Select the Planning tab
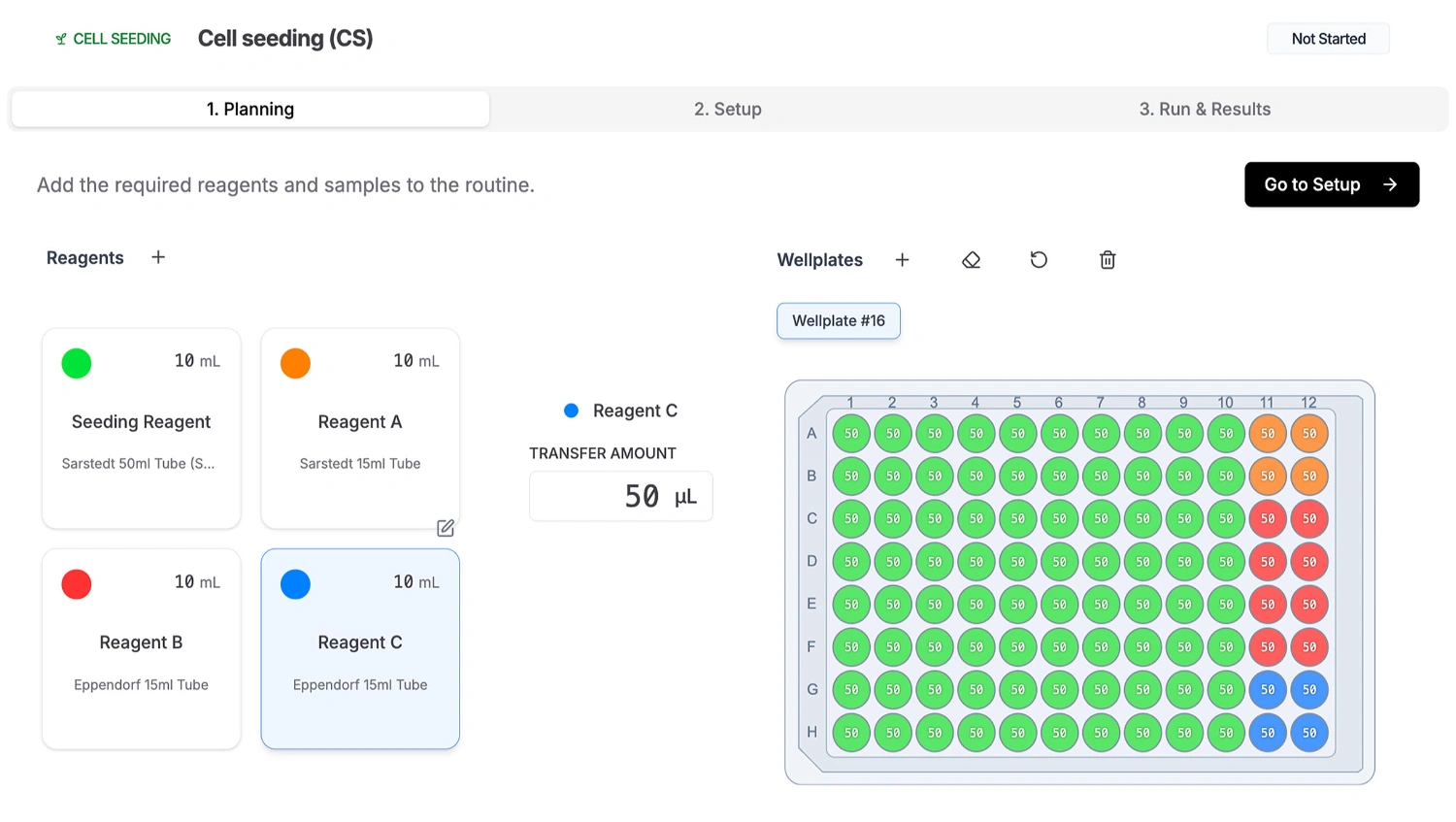This screenshot has width=1456, height=822. point(250,109)
